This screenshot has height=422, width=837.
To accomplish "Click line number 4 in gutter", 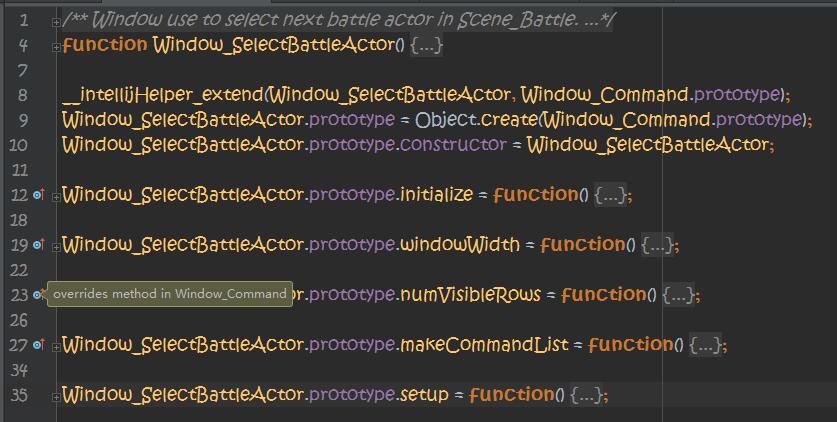I will [23, 45].
